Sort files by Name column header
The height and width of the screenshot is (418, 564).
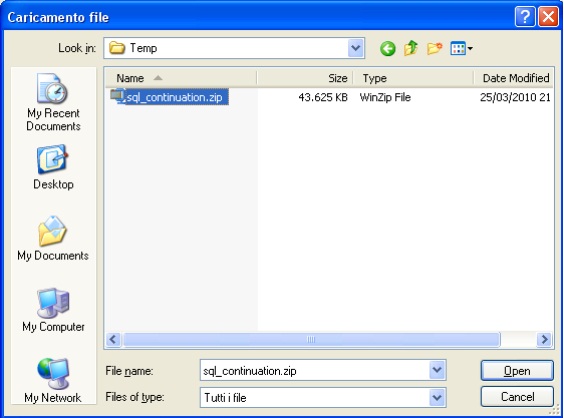(x=181, y=78)
